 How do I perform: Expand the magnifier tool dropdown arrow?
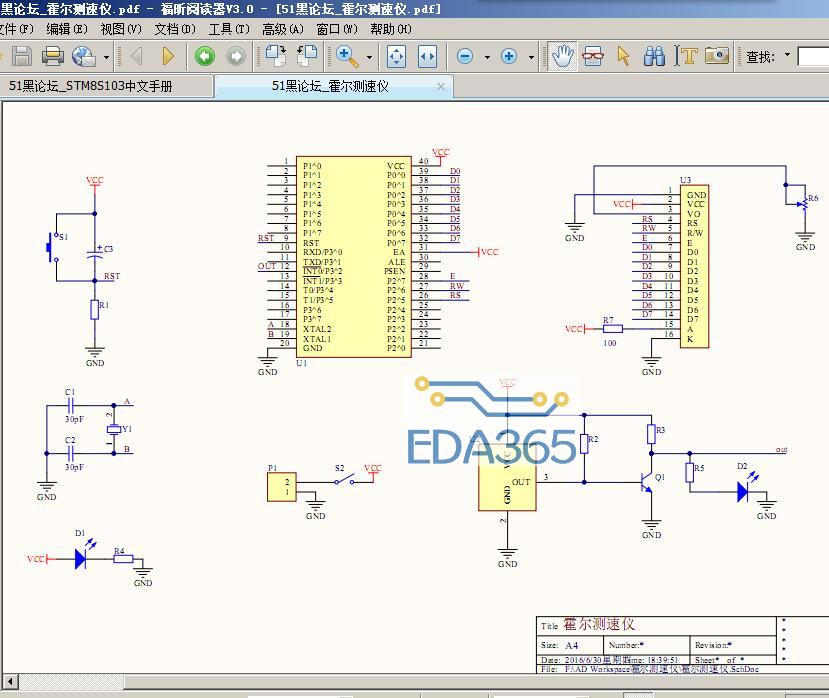[x=369, y=57]
